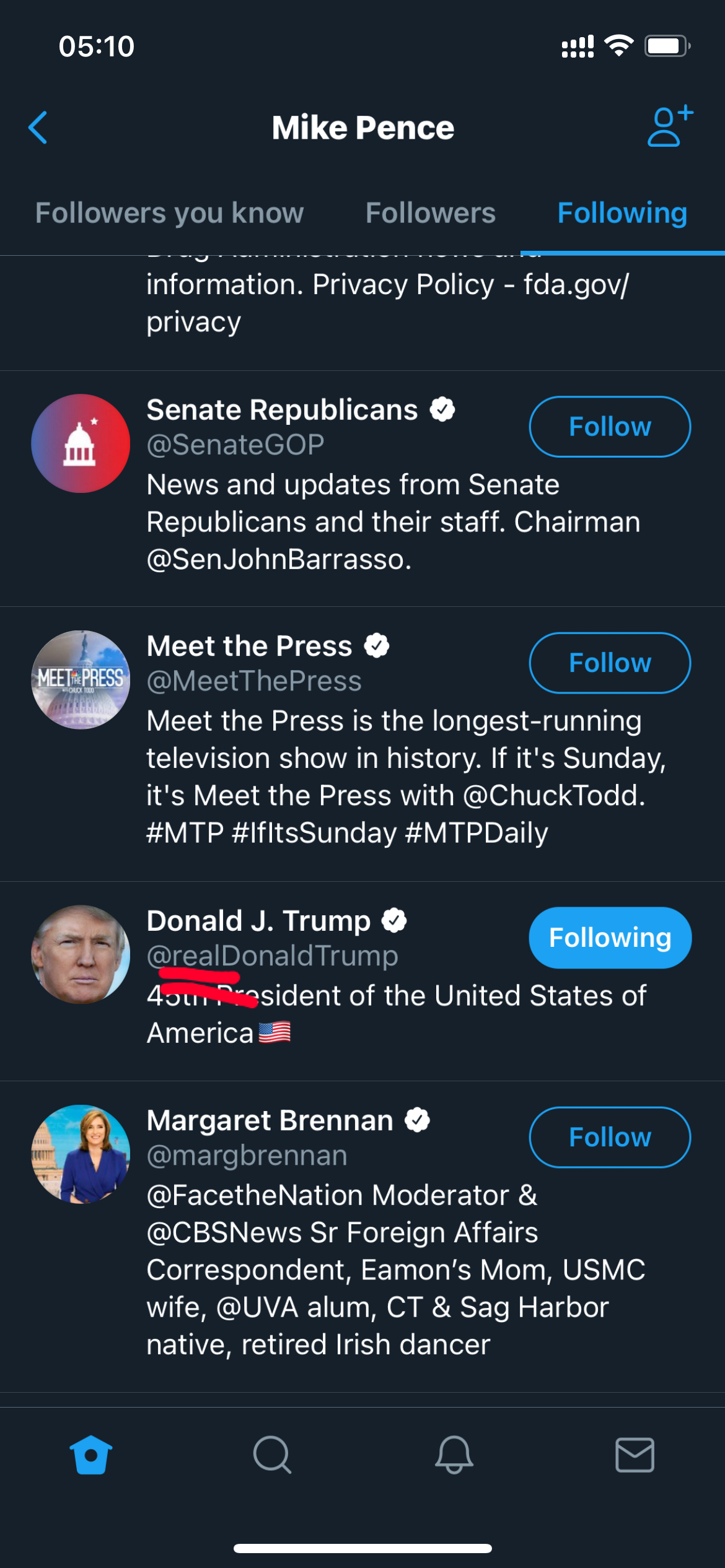Viewport: 725px width, 1568px height.
Task: Open Meet the Press profile picture
Action: 81,679
